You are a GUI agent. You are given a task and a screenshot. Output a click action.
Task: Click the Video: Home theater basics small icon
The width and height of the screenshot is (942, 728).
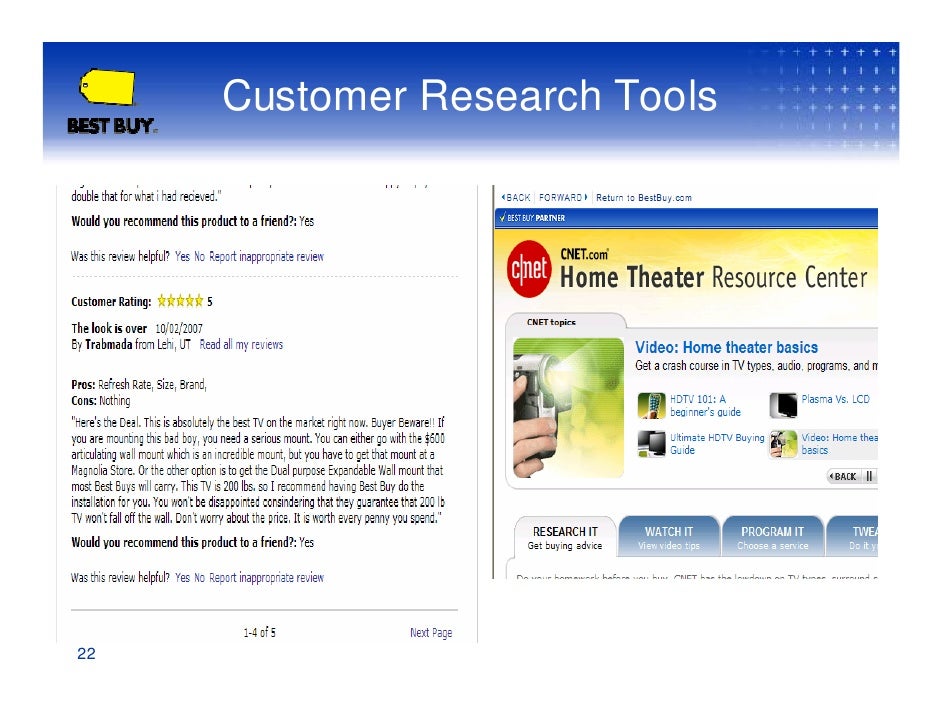click(783, 444)
